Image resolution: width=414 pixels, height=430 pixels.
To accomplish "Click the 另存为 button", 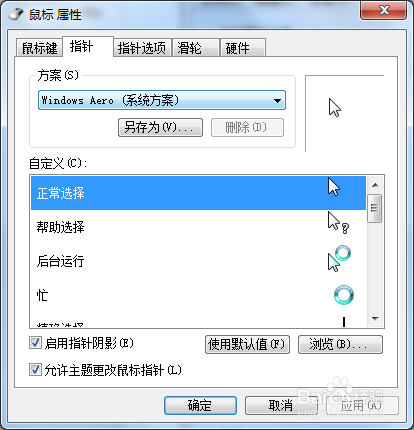I will pyautogui.click(x=160, y=127).
